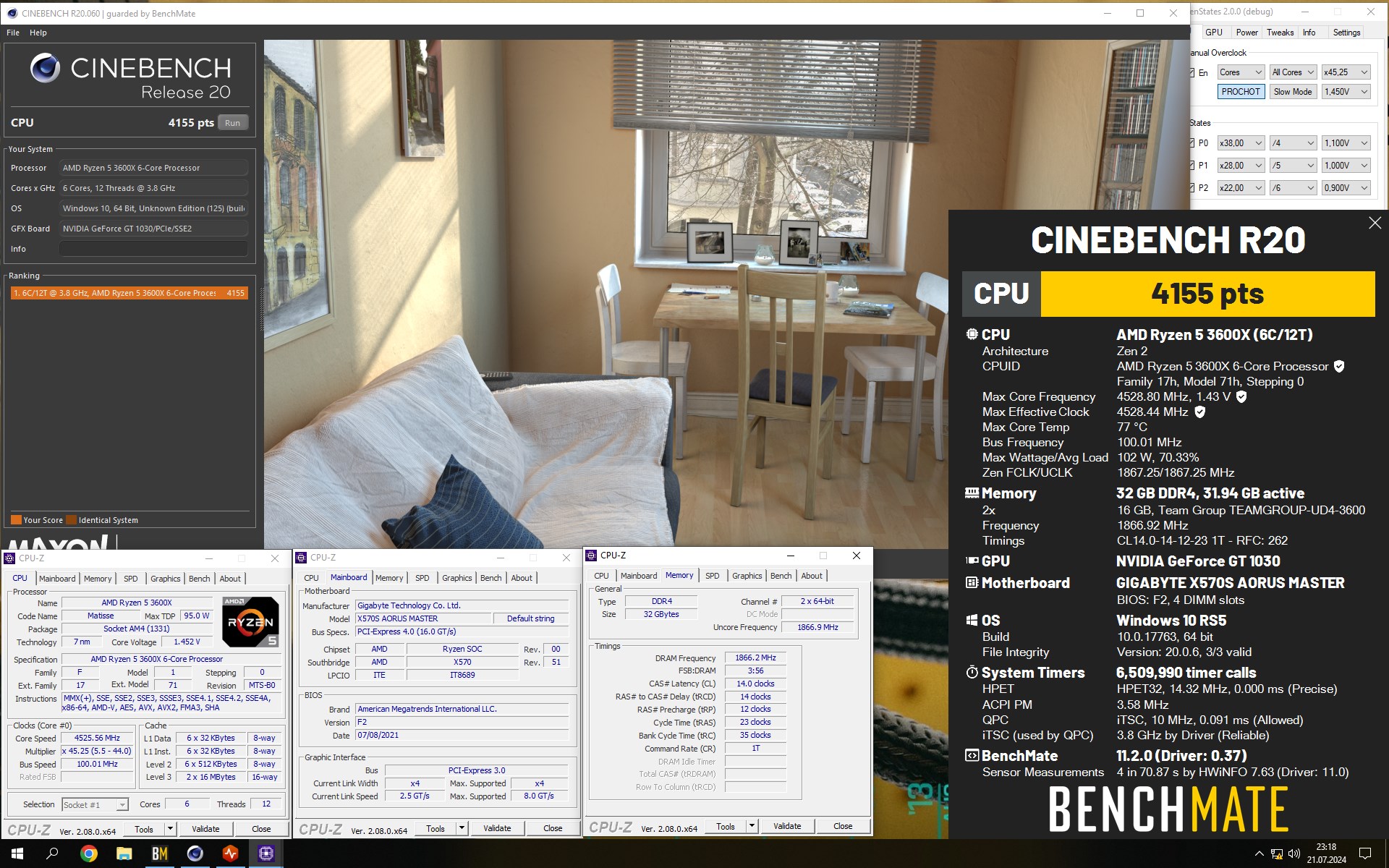
Task: Open File Explorer from taskbar
Action: pyautogui.click(x=124, y=854)
